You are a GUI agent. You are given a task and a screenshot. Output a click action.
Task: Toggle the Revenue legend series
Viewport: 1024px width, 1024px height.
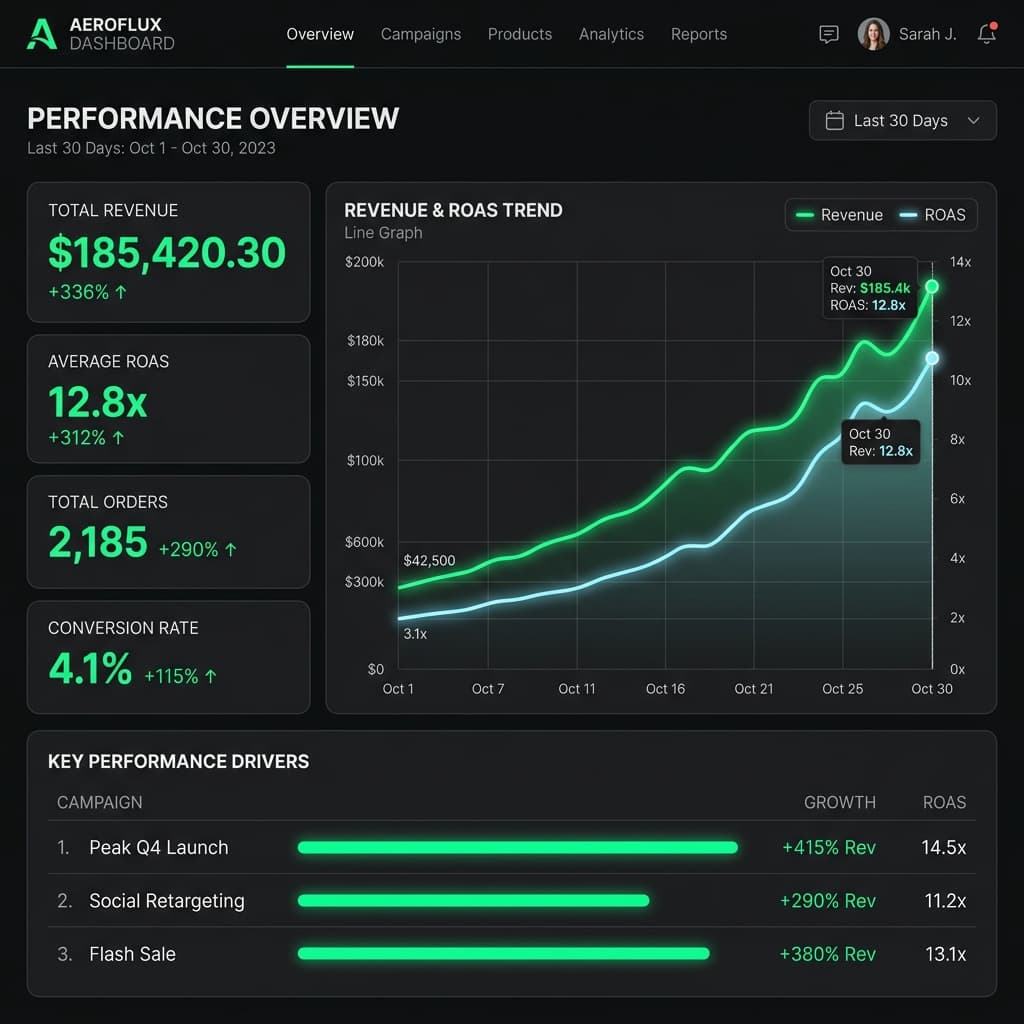point(839,215)
